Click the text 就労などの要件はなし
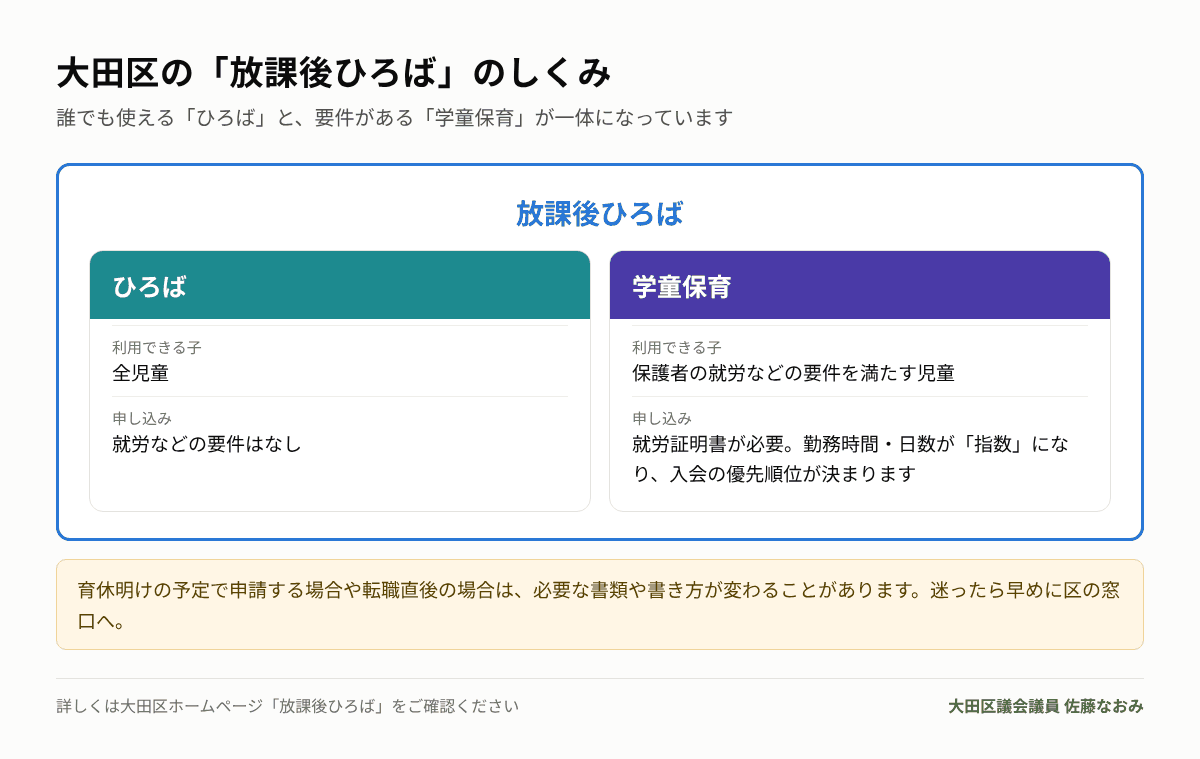Image resolution: width=1200 pixels, height=759 pixels. (x=207, y=444)
